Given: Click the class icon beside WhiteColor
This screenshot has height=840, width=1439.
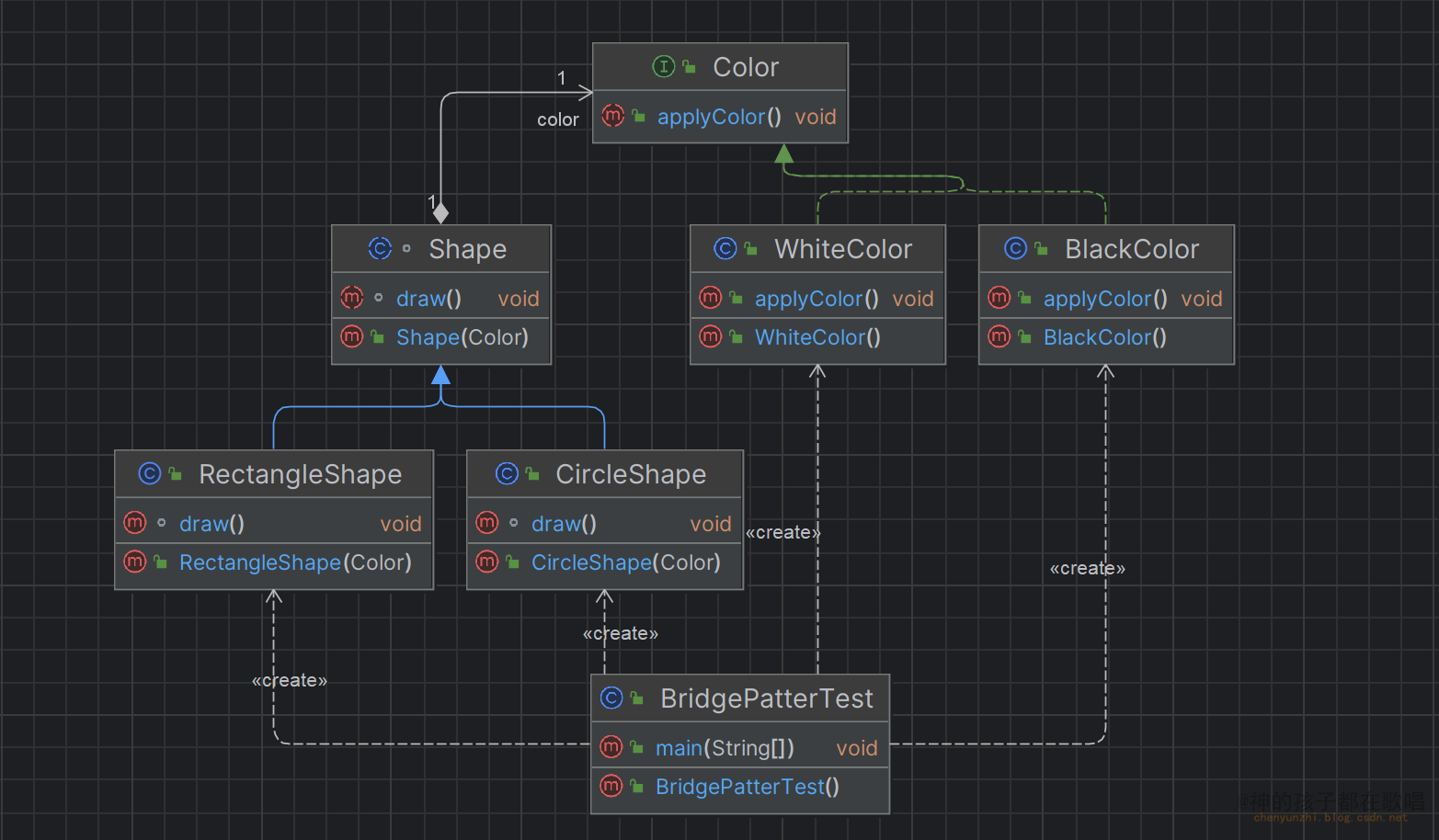Looking at the screenshot, I should (725, 248).
